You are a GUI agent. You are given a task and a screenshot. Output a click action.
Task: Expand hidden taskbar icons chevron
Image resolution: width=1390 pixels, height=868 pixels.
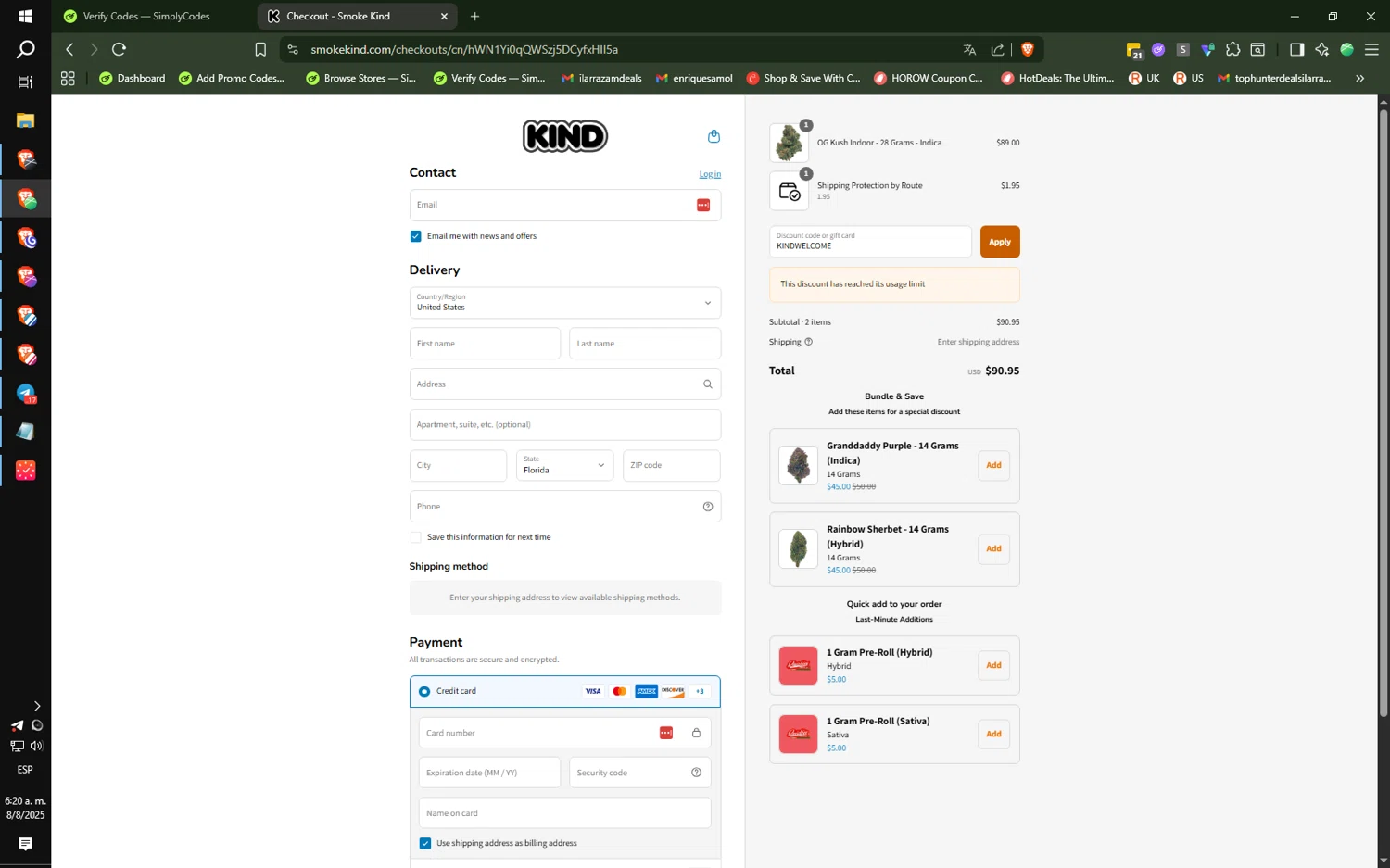[36, 706]
